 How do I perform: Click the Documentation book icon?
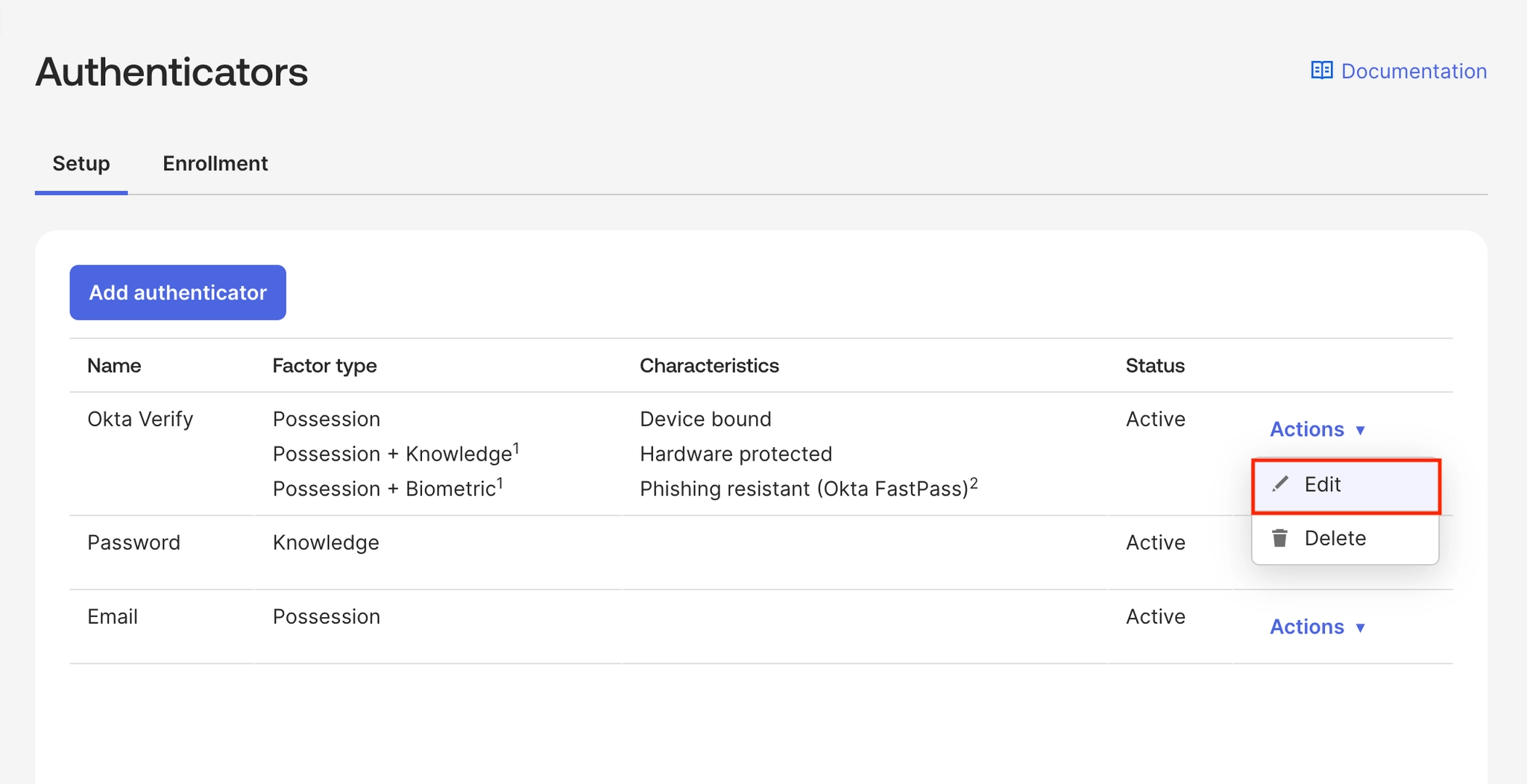1321,71
